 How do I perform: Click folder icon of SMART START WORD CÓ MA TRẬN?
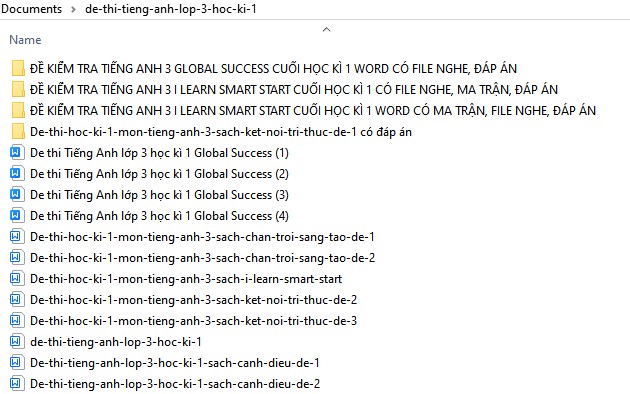[x=18, y=110]
